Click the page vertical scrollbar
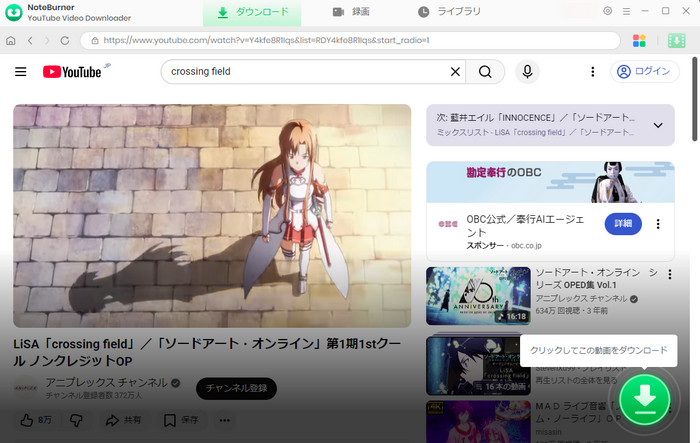This screenshot has width=700, height=443. pos(695,99)
